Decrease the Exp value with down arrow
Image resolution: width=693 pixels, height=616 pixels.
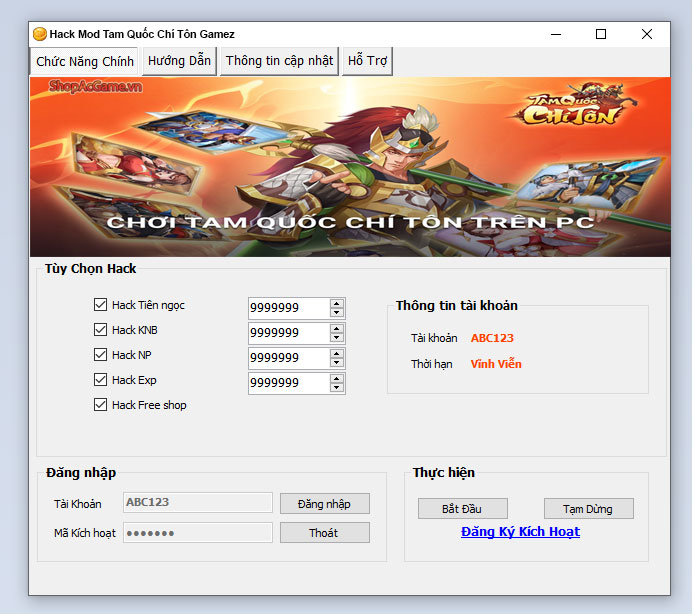[x=337, y=388]
